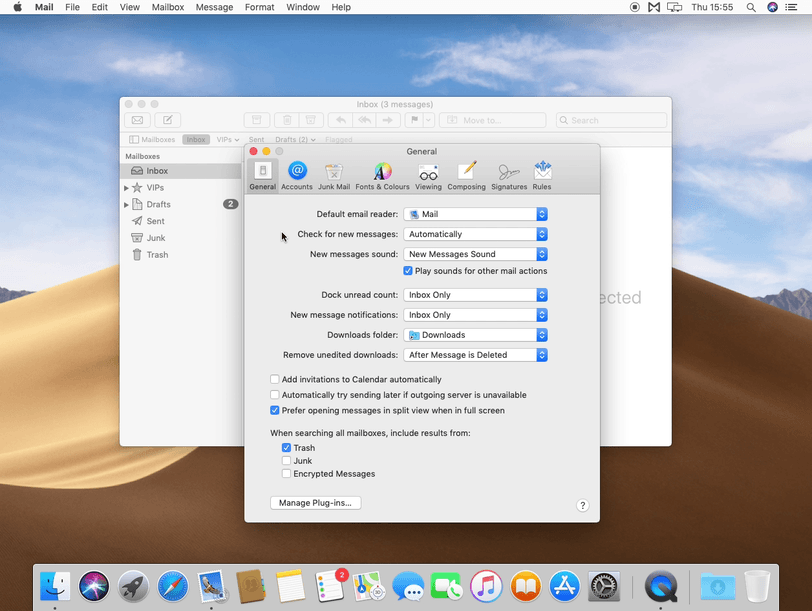Expand the Dock unread count dropdown
Image resolution: width=812 pixels, height=611 pixels.
475,295
